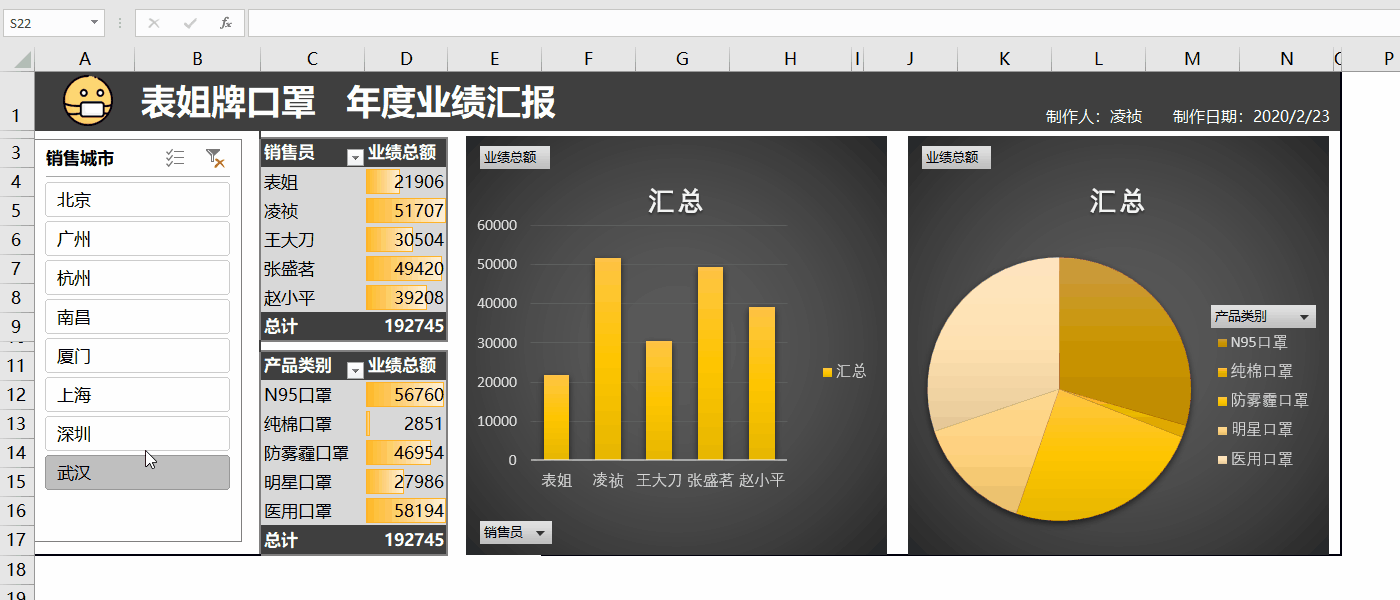Click the 销售城市 slicer title
1400x600 pixels.
(x=80, y=158)
